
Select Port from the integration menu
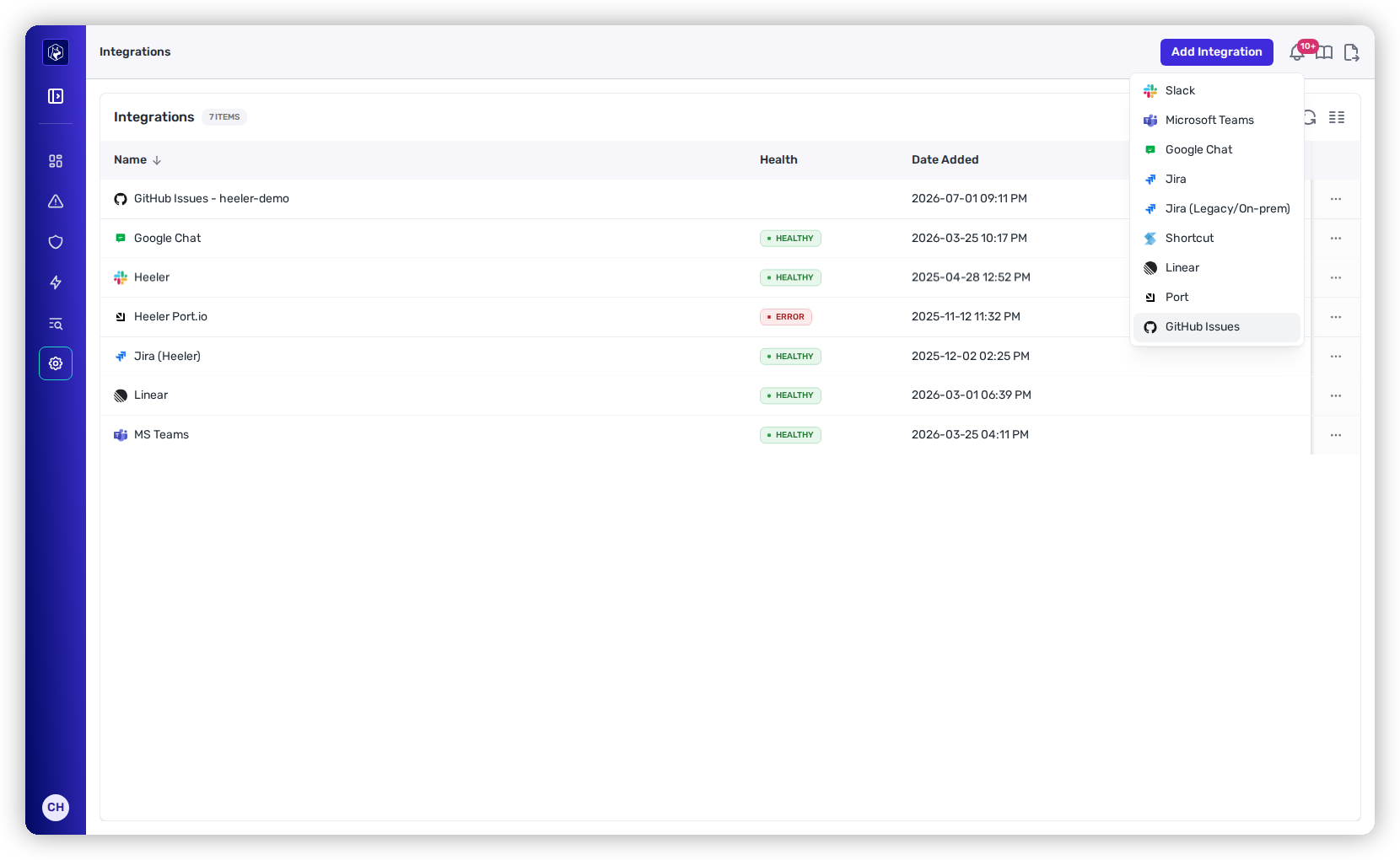tap(1216, 297)
